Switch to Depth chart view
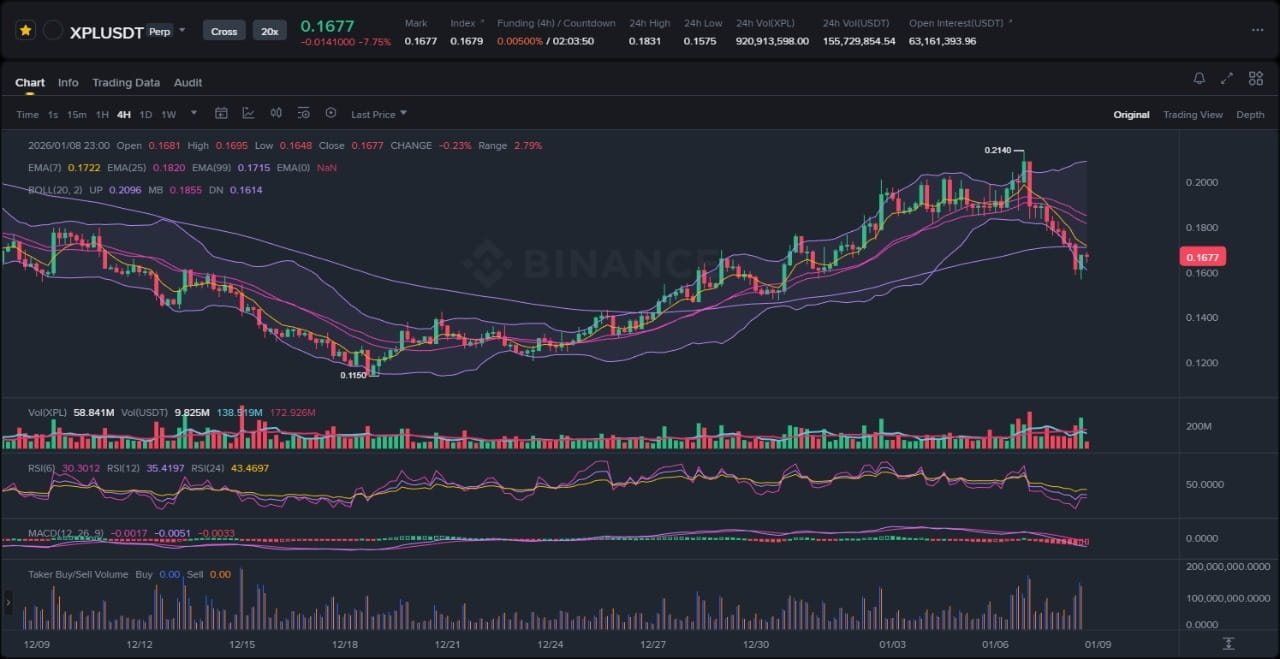 click(1250, 115)
